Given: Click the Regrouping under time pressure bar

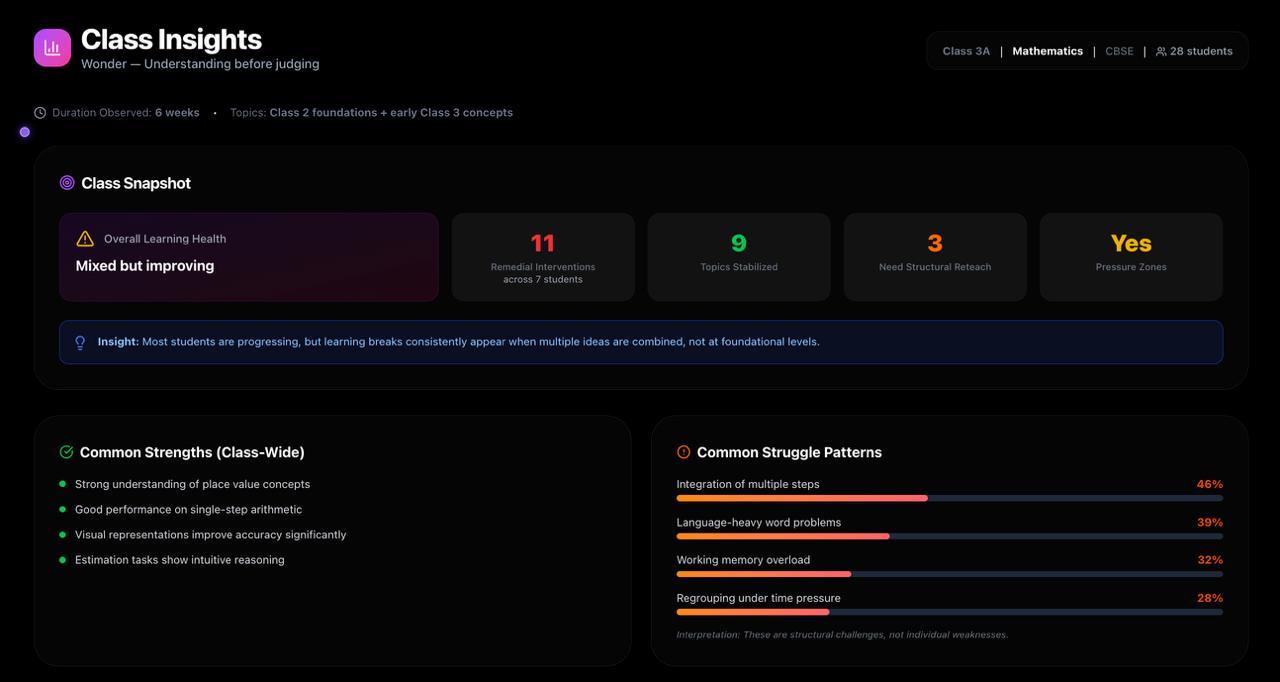Looking at the screenshot, I should tap(949, 612).
